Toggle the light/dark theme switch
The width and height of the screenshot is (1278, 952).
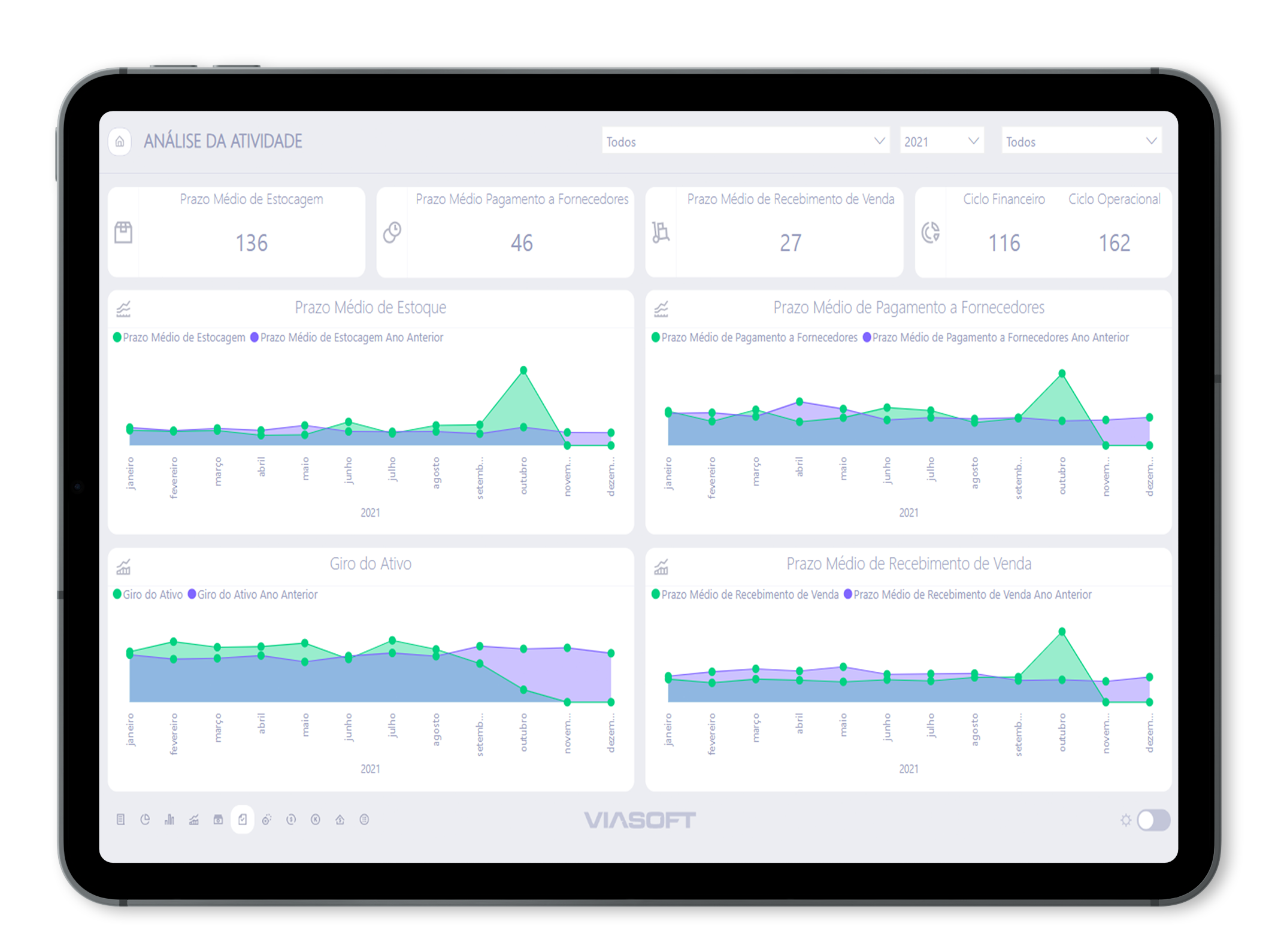(x=1153, y=820)
